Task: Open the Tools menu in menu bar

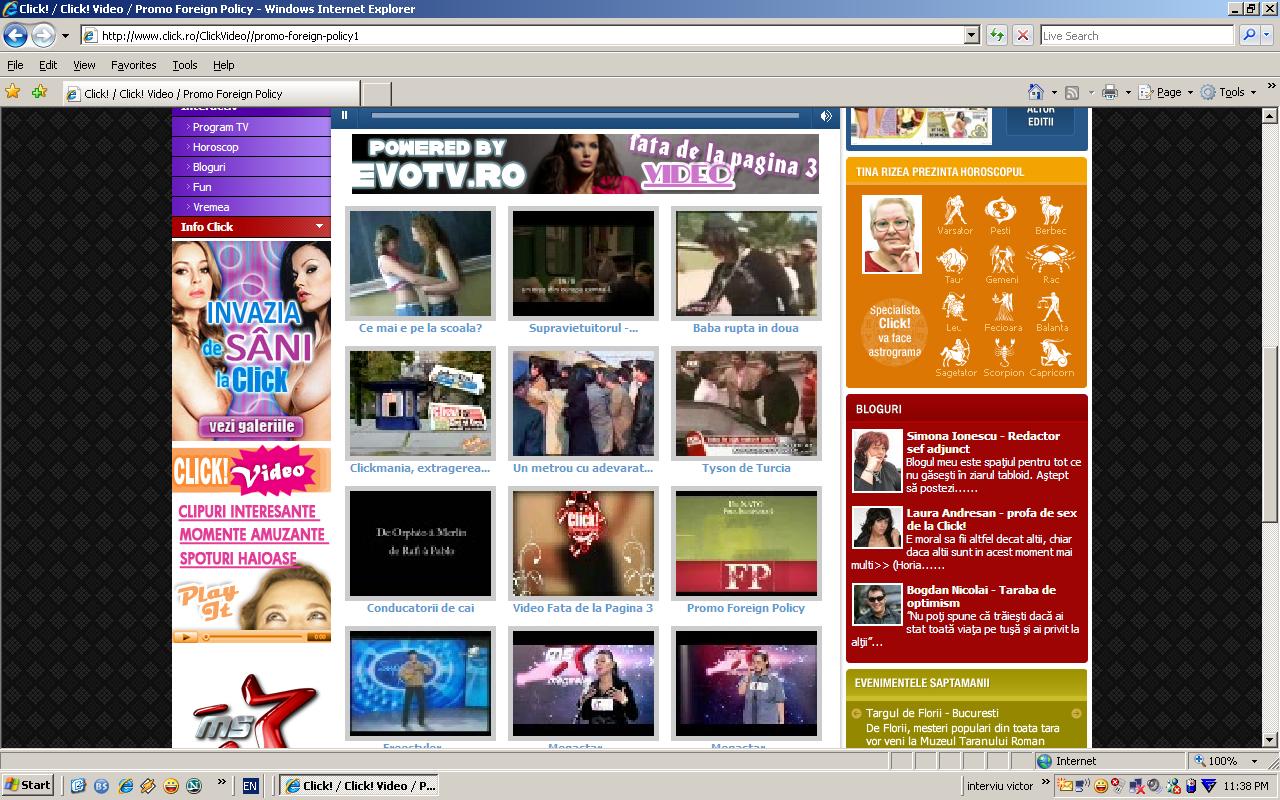Action: click(x=185, y=65)
